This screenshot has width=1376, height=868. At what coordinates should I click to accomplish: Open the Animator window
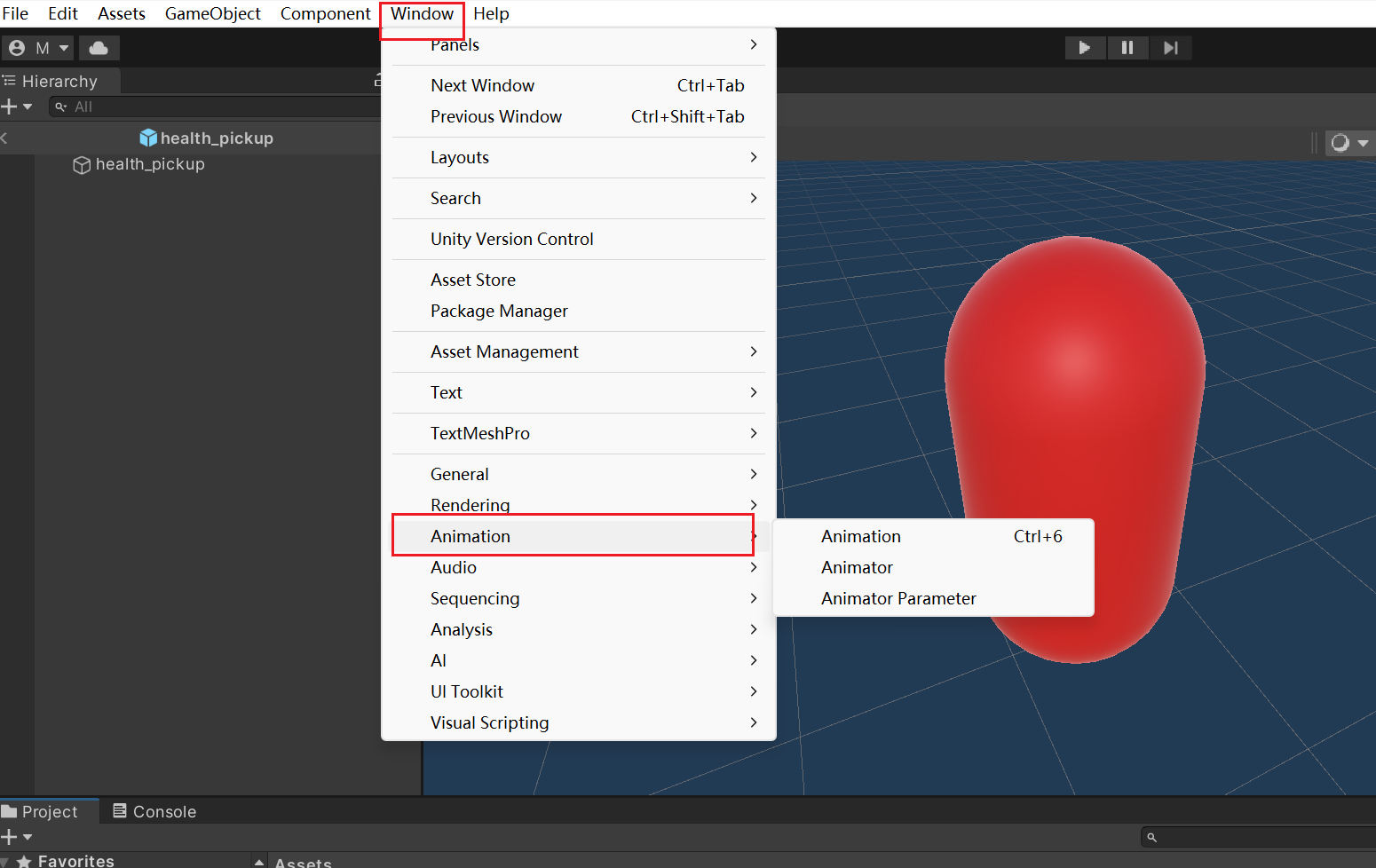(x=934, y=567)
